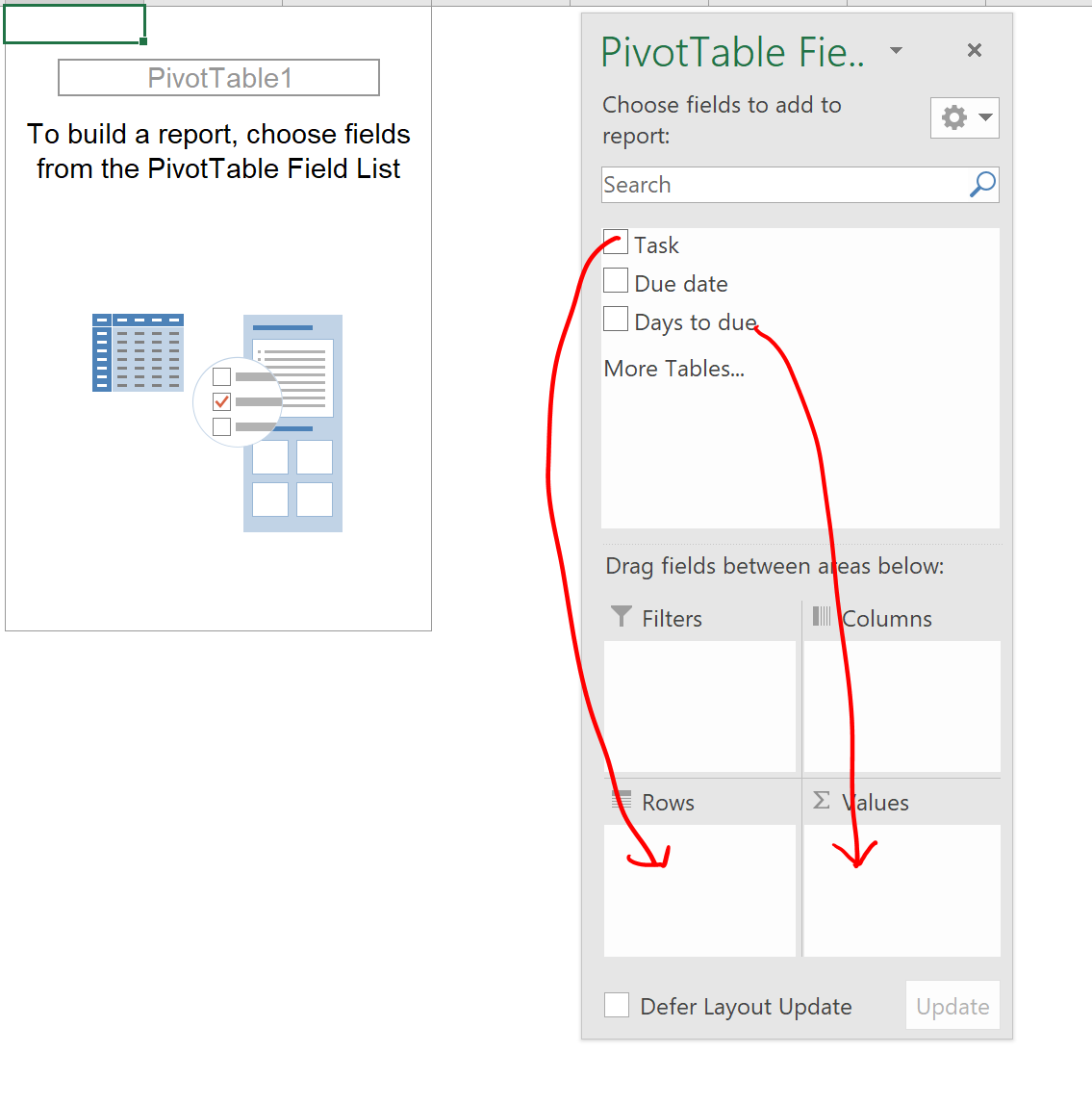Open the task pane options dropdown arrow

click(896, 50)
